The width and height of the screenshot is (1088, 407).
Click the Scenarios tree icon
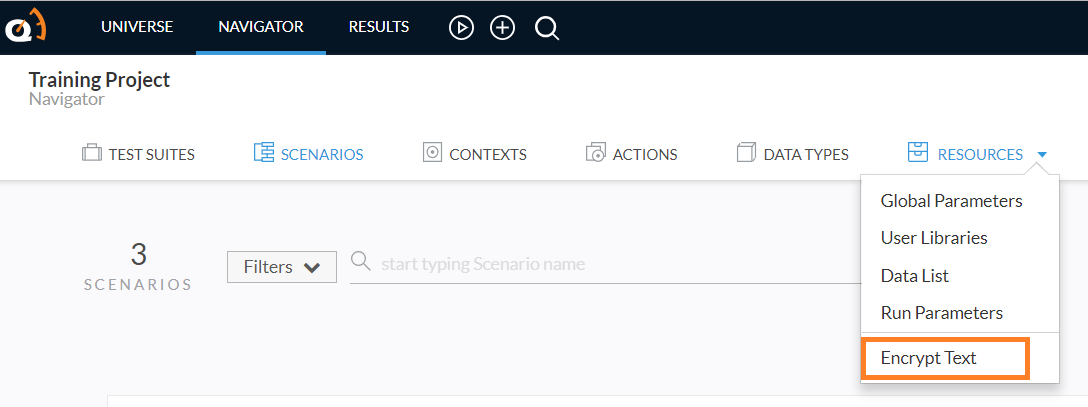264,153
